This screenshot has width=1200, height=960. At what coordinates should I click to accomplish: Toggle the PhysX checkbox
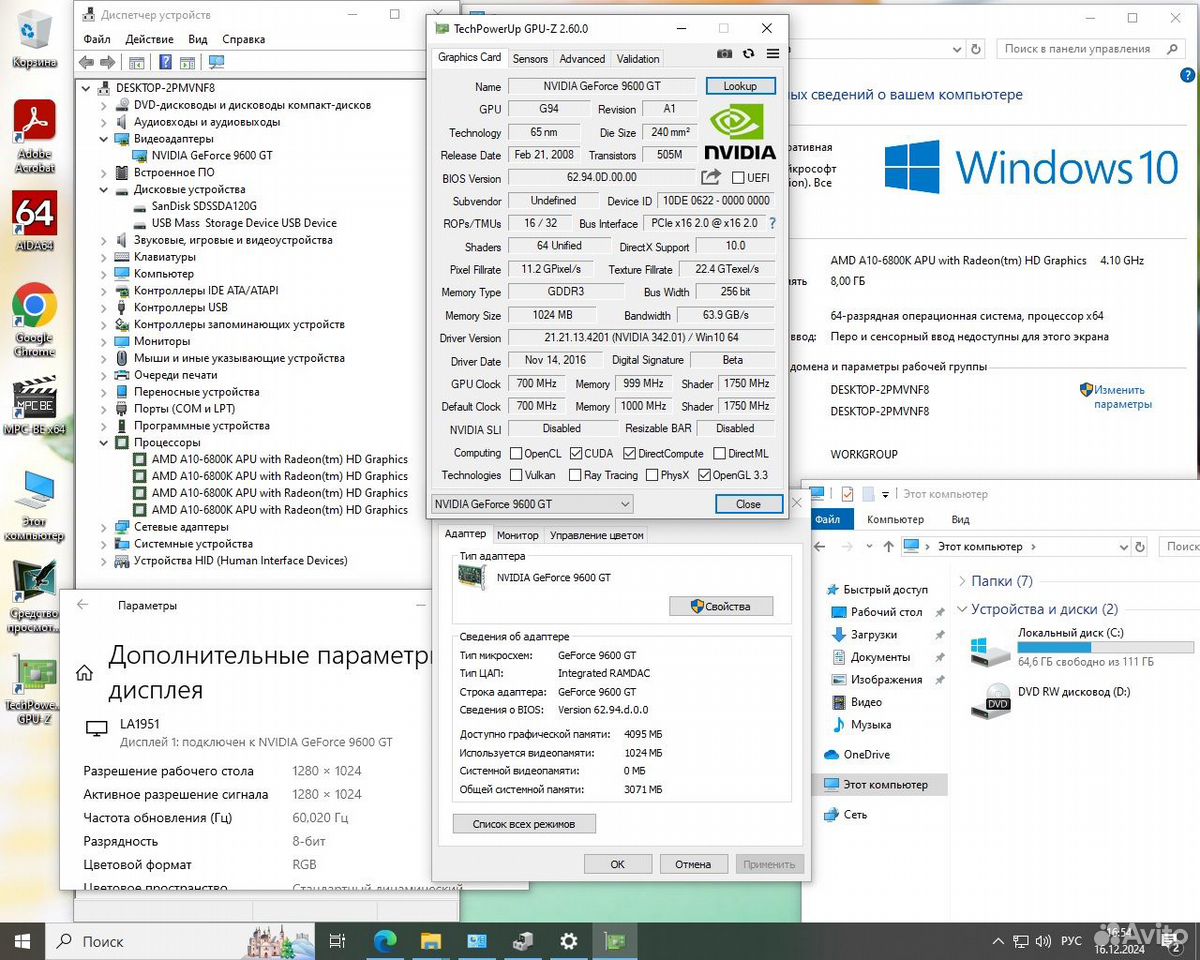point(652,476)
